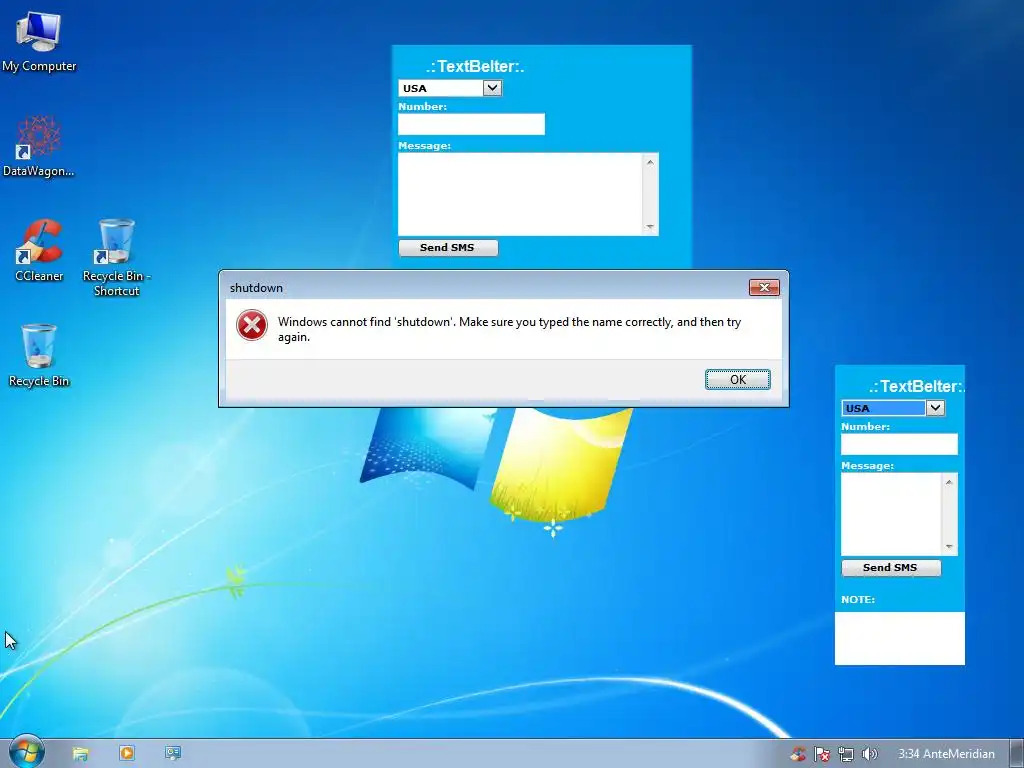Open the volume speaker tray icon
This screenshot has width=1024, height=768.
coord(869,754)
